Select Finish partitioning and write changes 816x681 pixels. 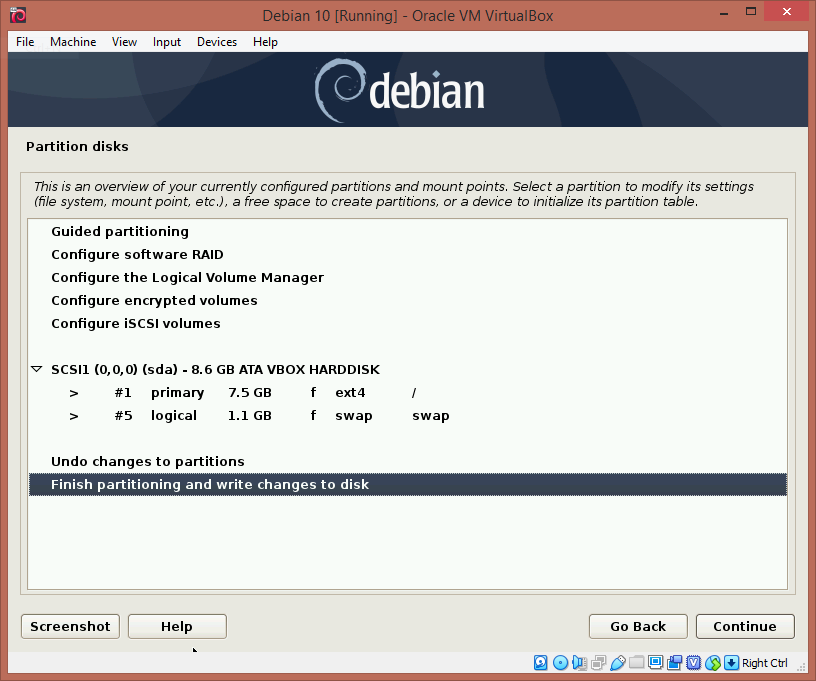407,484
